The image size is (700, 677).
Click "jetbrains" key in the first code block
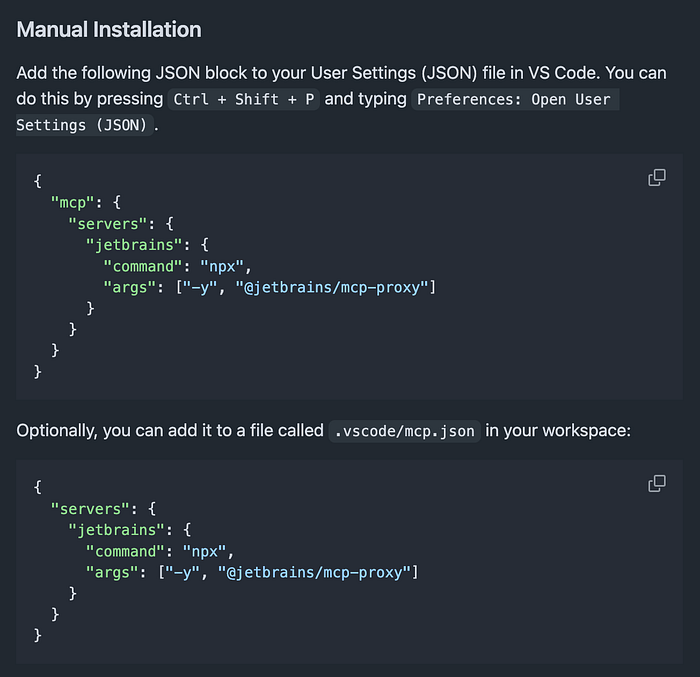(x=134, y=245)
